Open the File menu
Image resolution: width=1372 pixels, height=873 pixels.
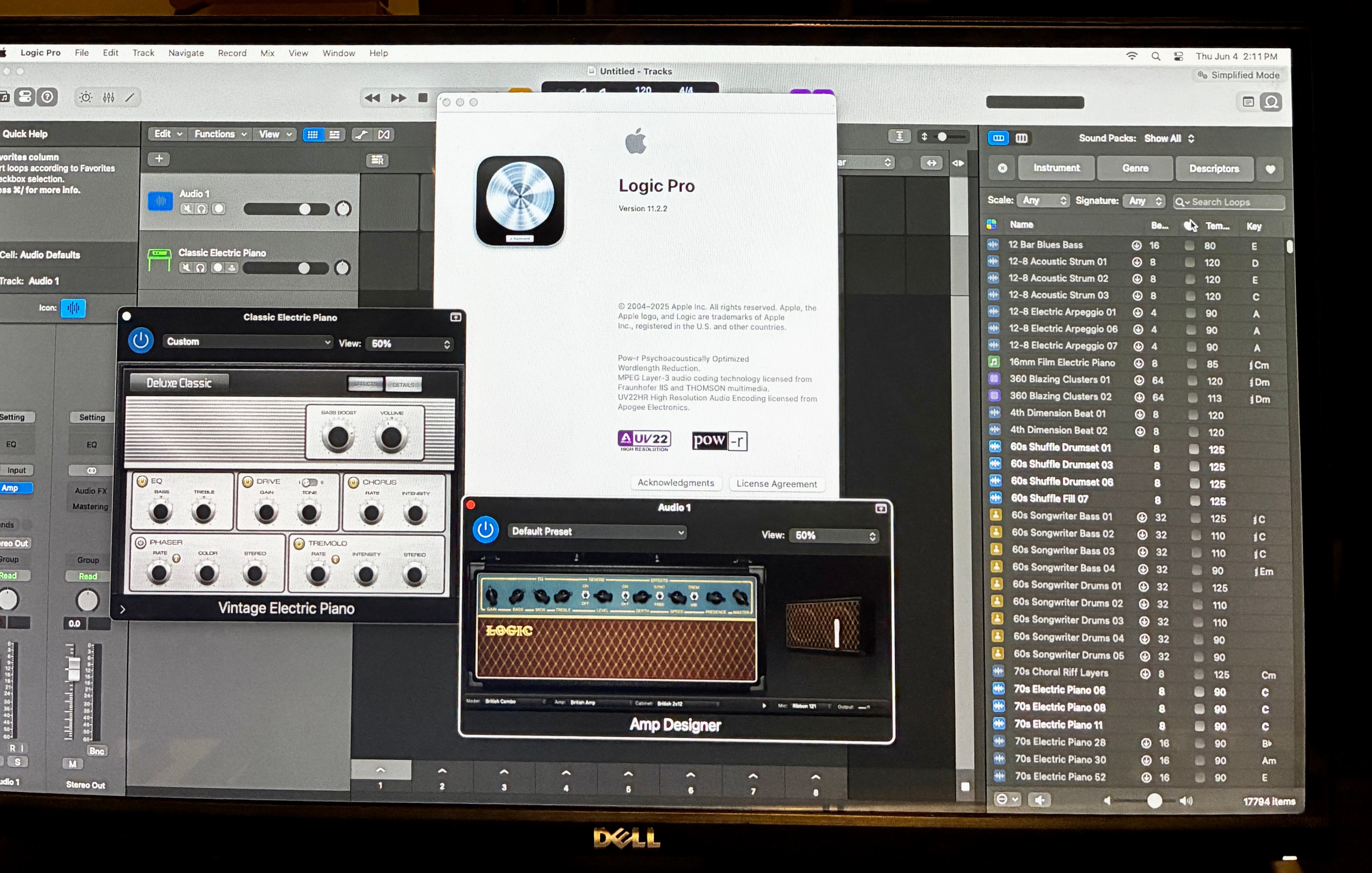coord(82,52)
